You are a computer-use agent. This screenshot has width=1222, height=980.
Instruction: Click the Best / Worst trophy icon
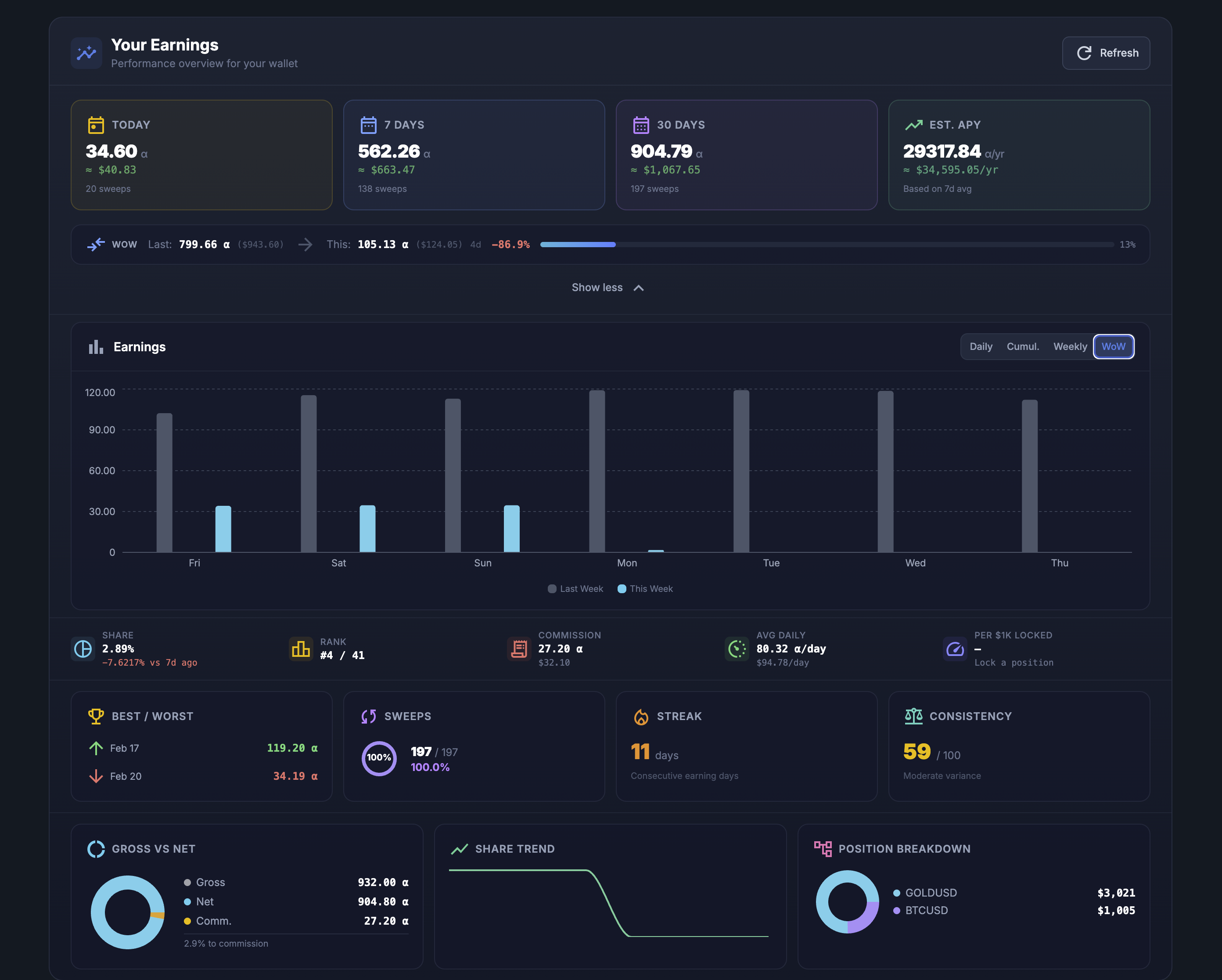click(96, 717)
